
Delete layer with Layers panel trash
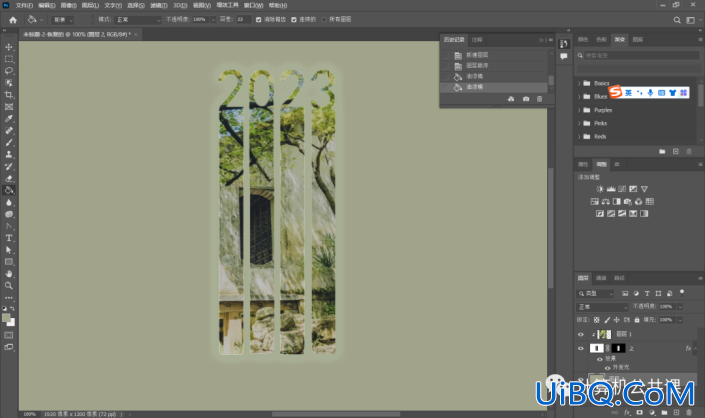point(689,412)
